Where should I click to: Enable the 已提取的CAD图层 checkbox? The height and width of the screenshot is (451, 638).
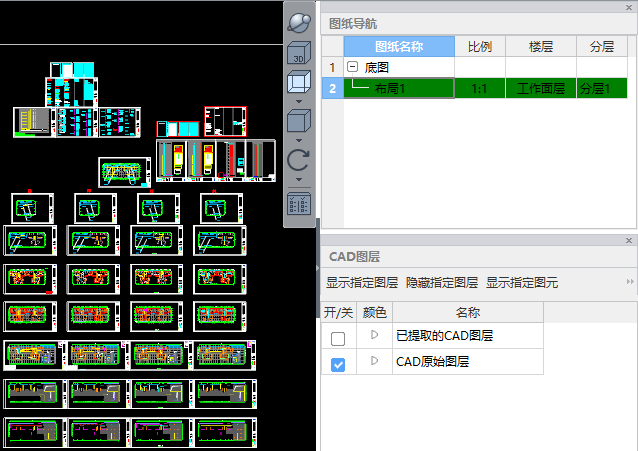pyautogui.click(x=338, y=338)
